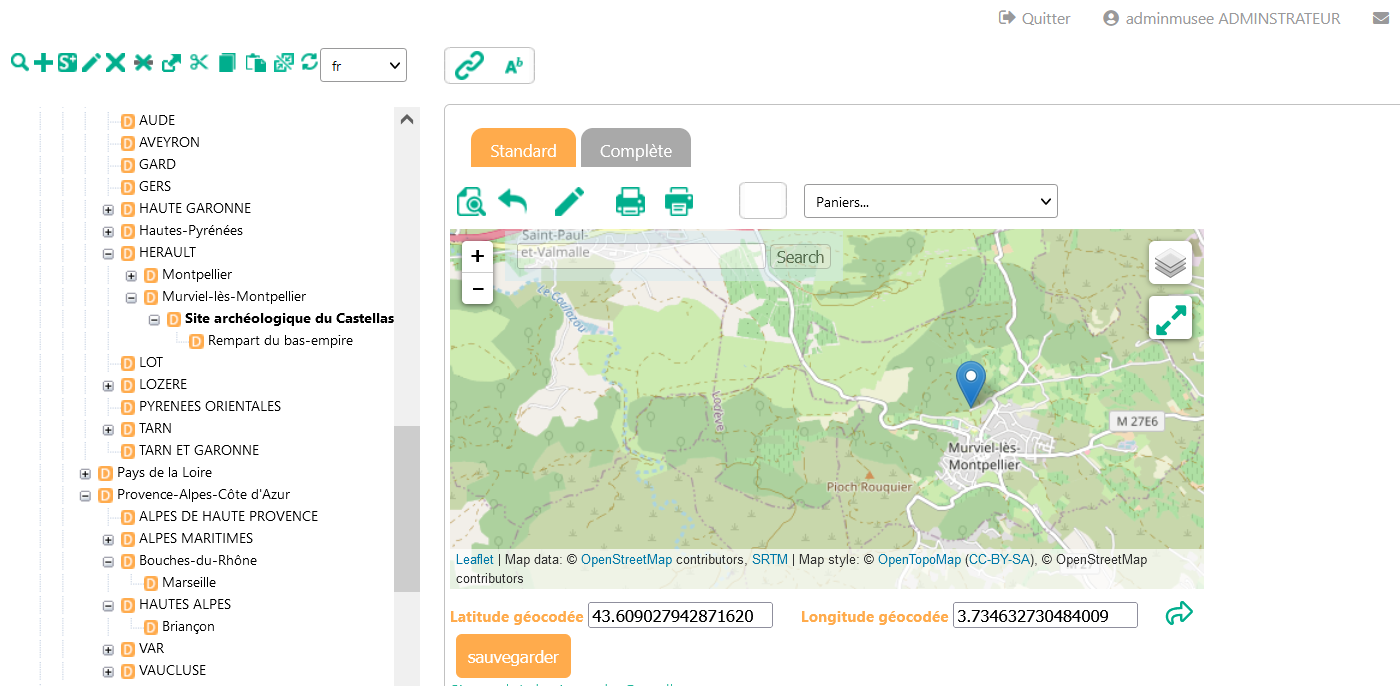The height and width of the screenshot is (686, 1400).
Task: Open the fr language dropdown
Action: point(363,66)
